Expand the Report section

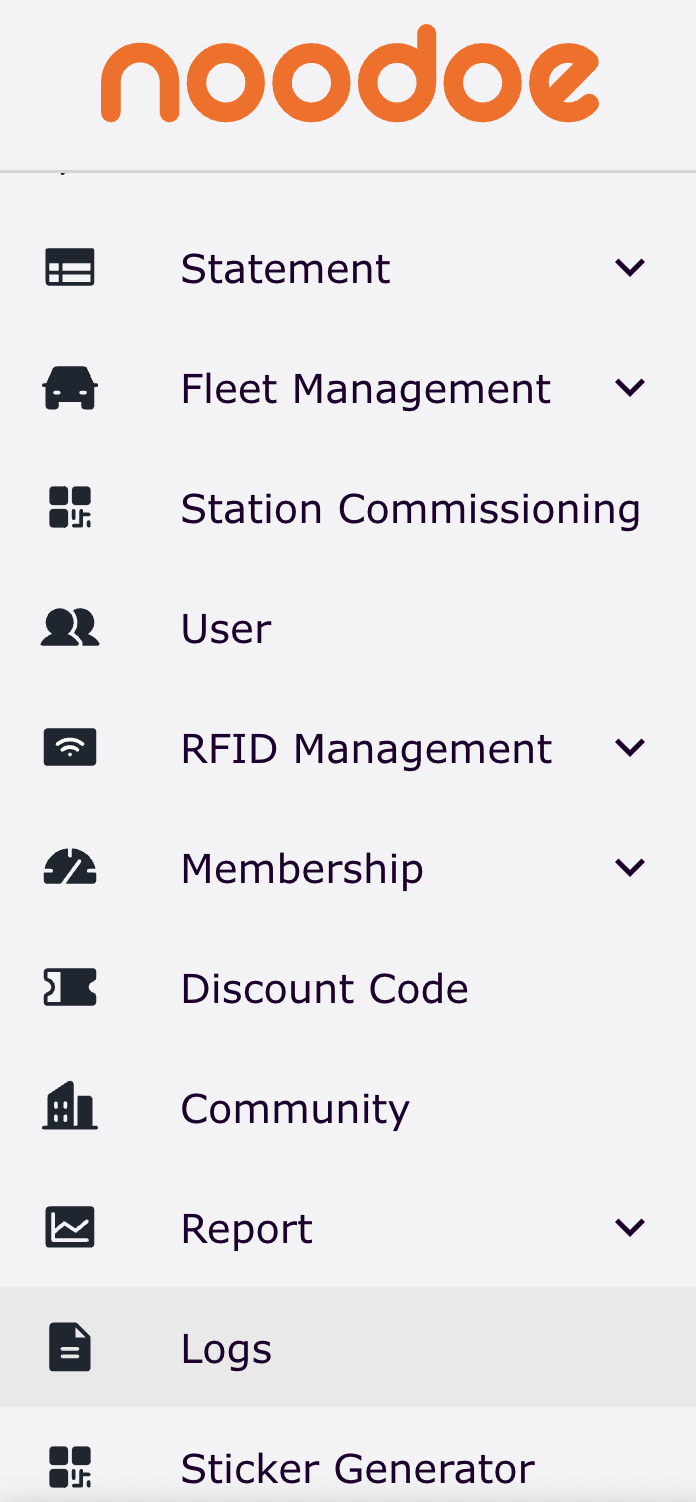click(630, 1227)
